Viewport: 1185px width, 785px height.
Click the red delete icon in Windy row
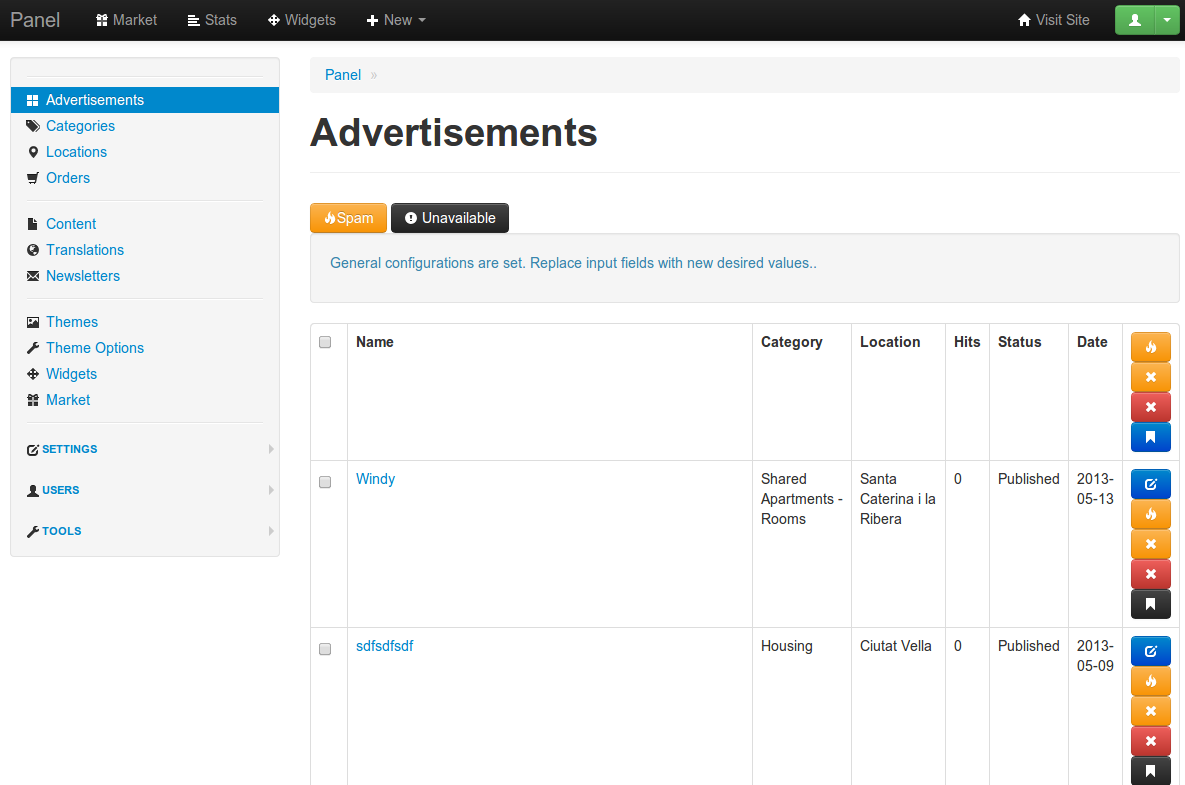pyautogui.click(x=1150, y=574)
